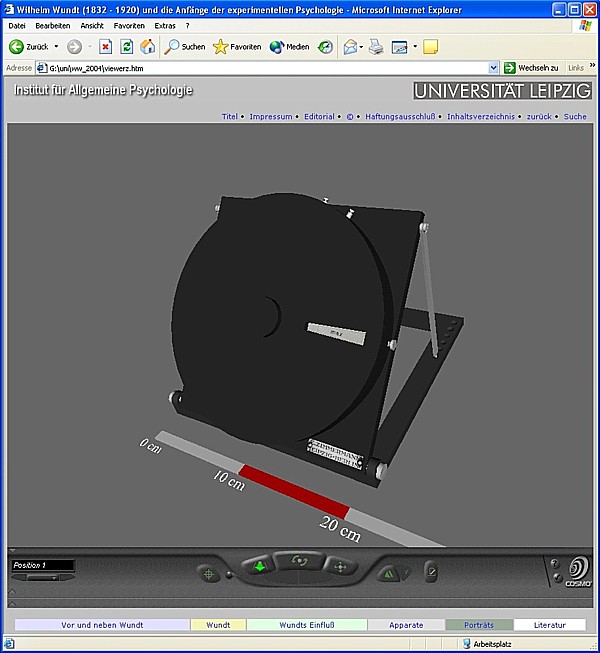Refresh the page with green arrows icon
Viewport: 600px width, 653px height.
tap(127, 47)
